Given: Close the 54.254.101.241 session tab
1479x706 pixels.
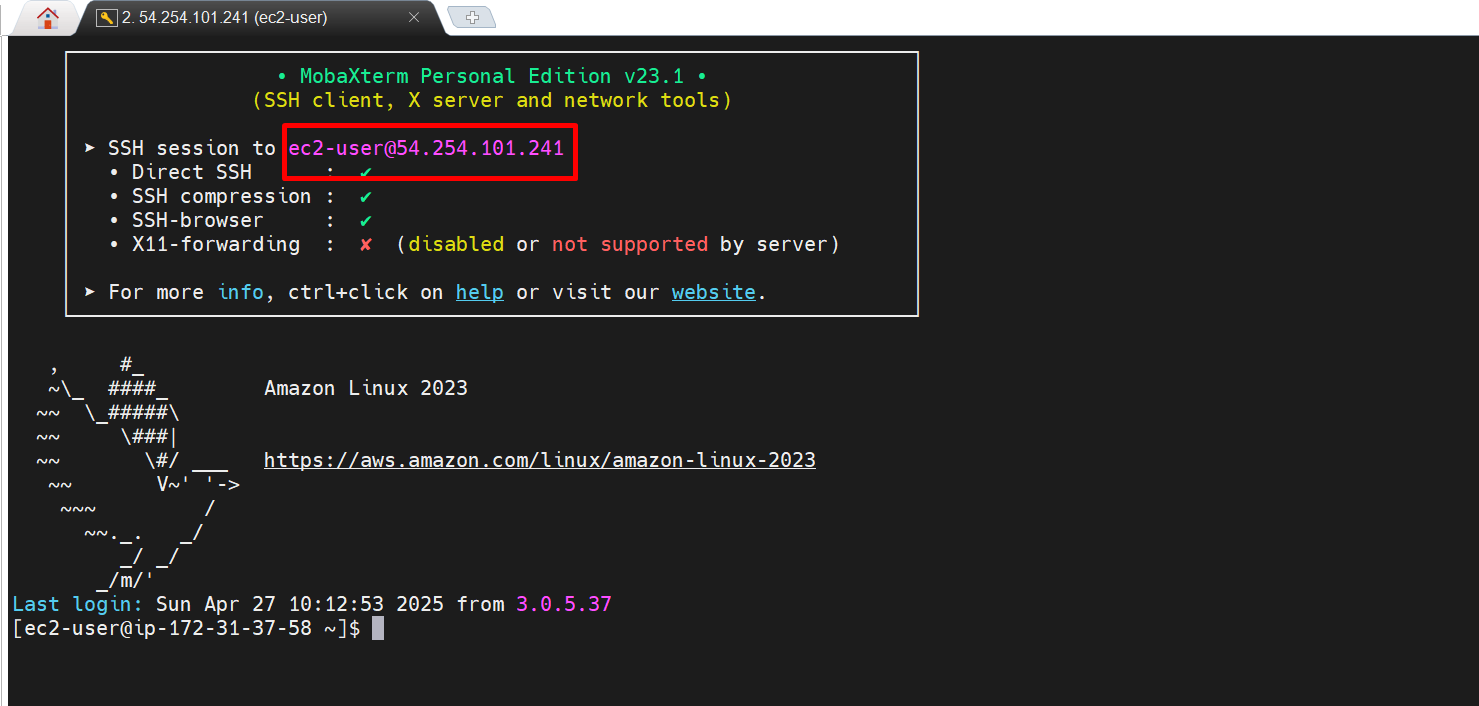Looking at the screenshot, I should pyautogui.click(x=414, y=18).
